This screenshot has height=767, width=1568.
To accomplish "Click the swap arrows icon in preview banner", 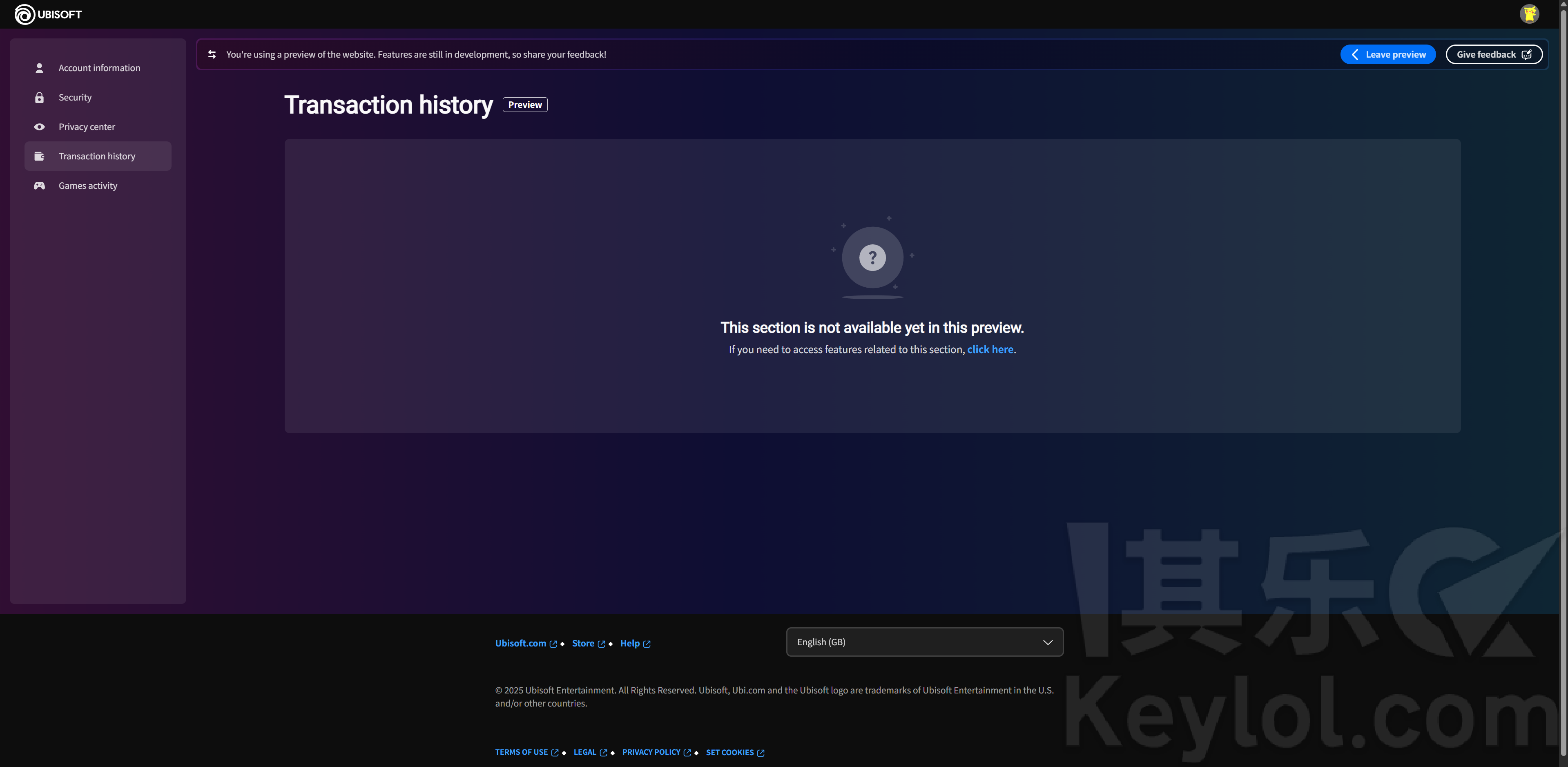I will coord(212,54).
